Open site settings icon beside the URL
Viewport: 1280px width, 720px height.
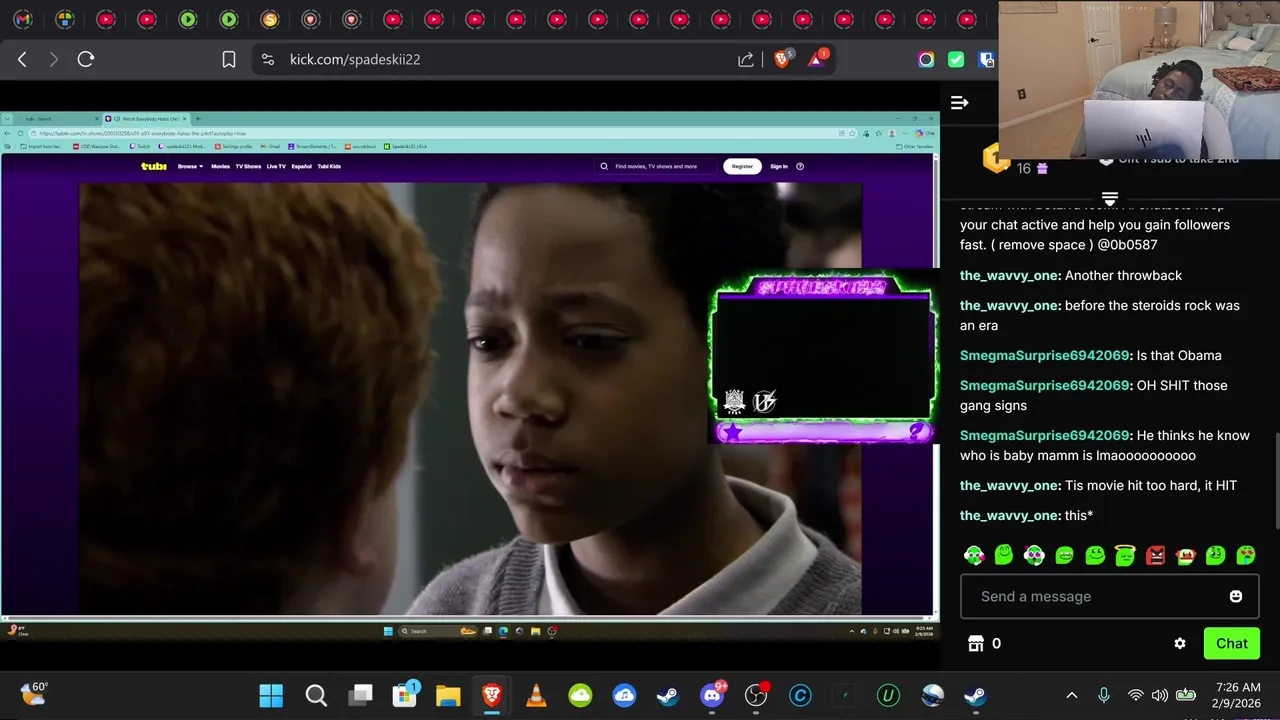coord(267,59)
